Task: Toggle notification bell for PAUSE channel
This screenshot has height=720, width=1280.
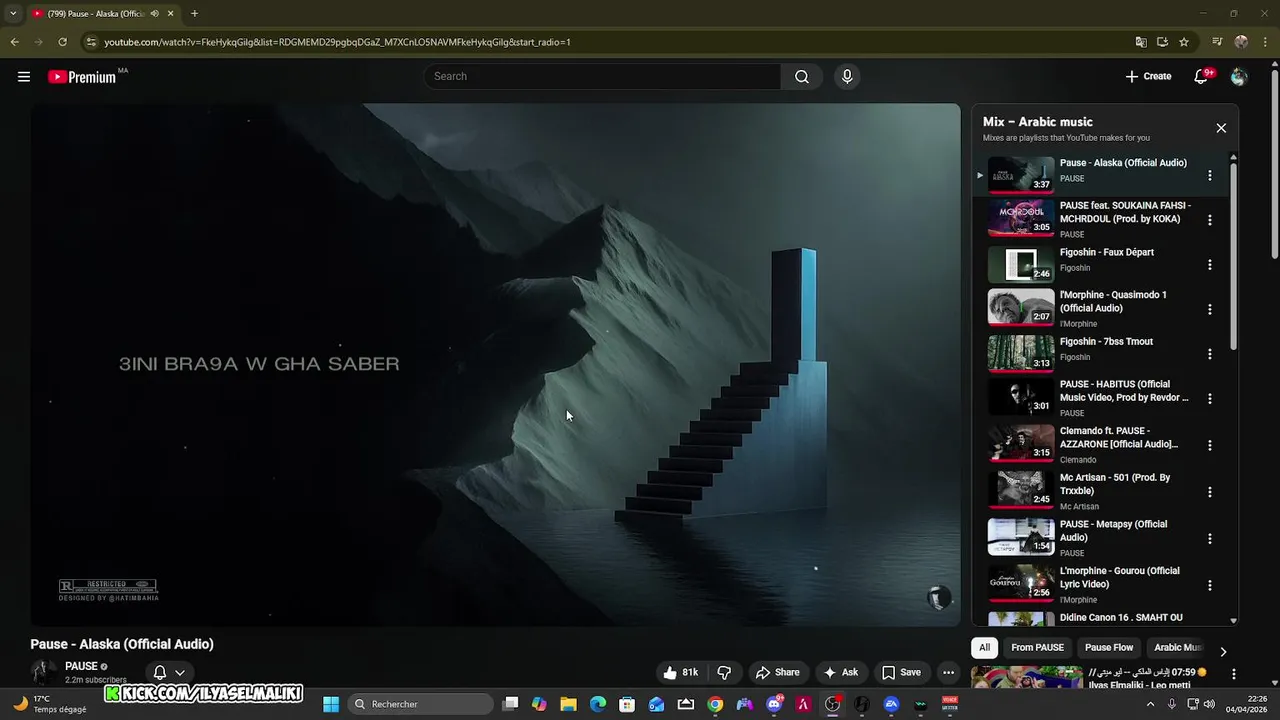Action: pos(159,673)
